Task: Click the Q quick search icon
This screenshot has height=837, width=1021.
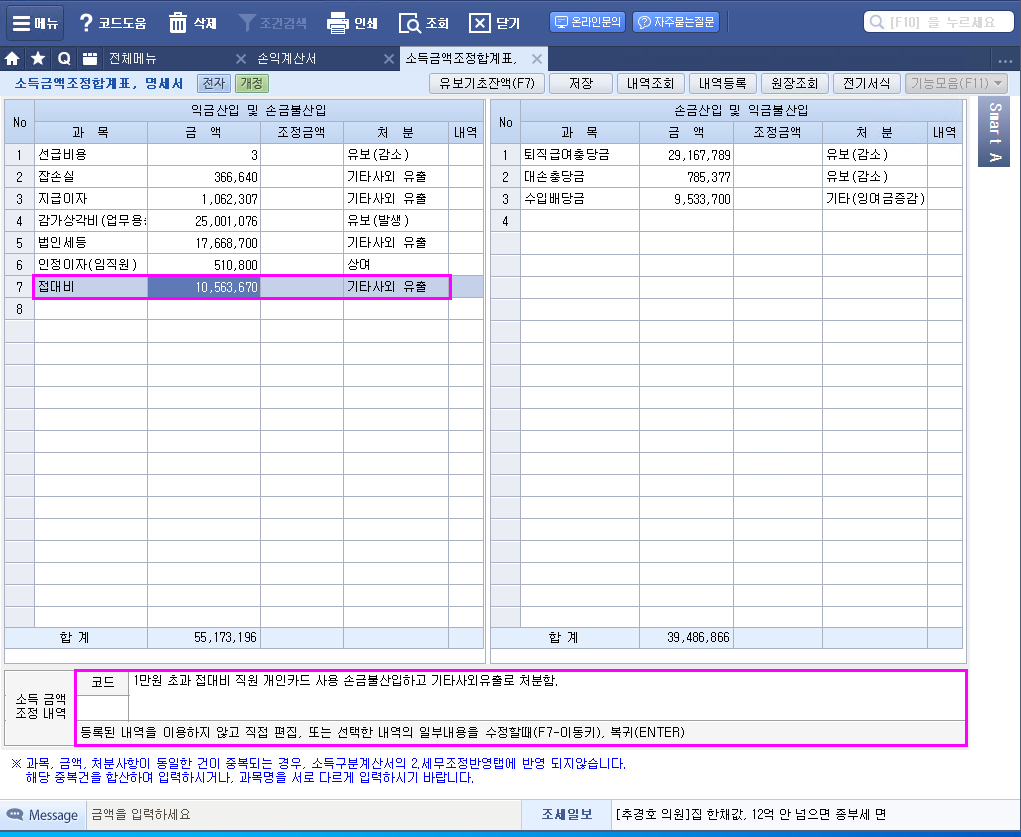Action: tap(64, 59)
